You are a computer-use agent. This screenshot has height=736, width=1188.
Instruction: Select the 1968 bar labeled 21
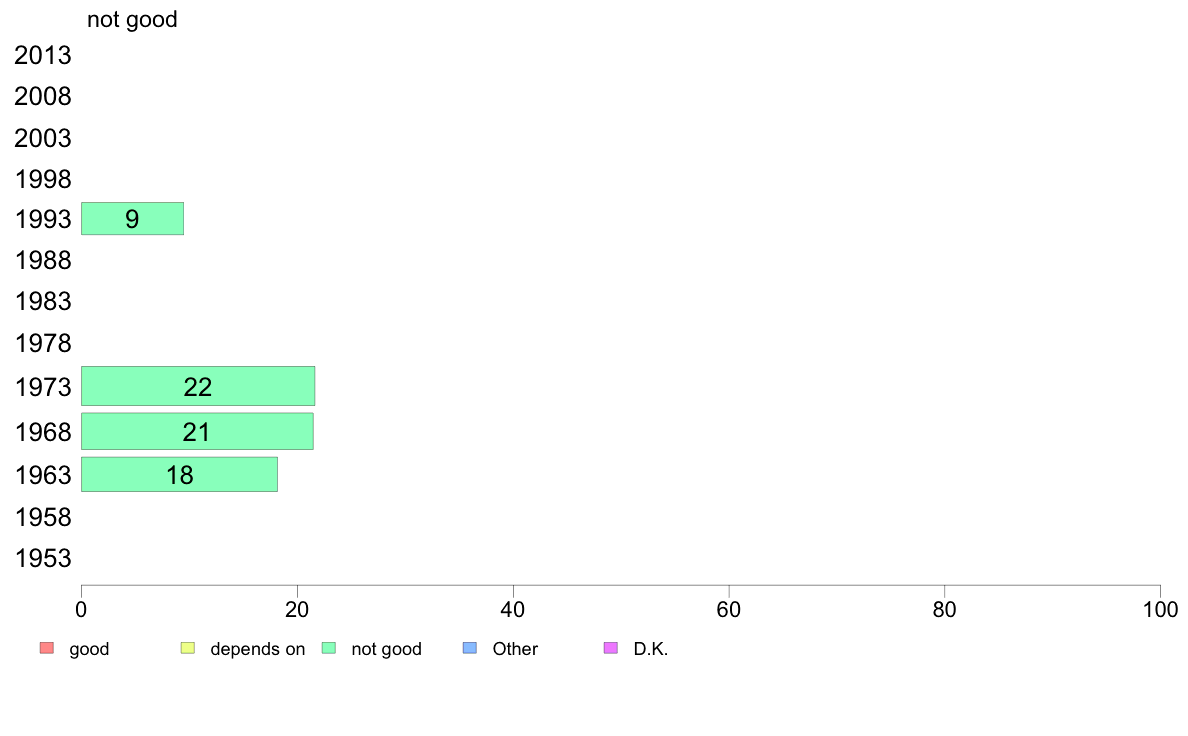point(197,431)
